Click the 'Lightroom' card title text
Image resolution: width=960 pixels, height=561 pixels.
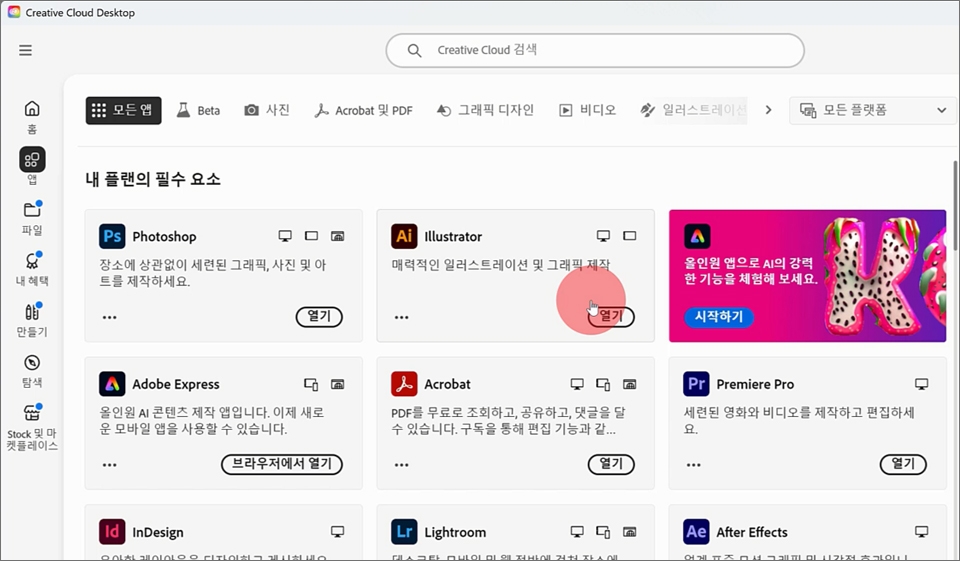pyautogui.click(x=455, y=532)
